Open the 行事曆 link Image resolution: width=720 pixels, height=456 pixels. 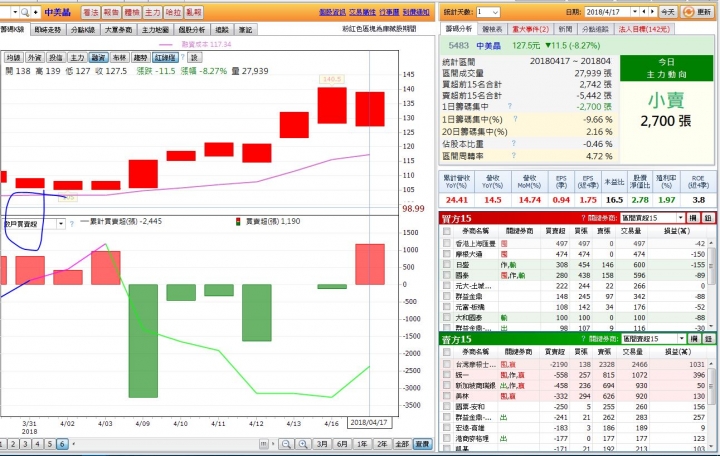tap(389, 12)
